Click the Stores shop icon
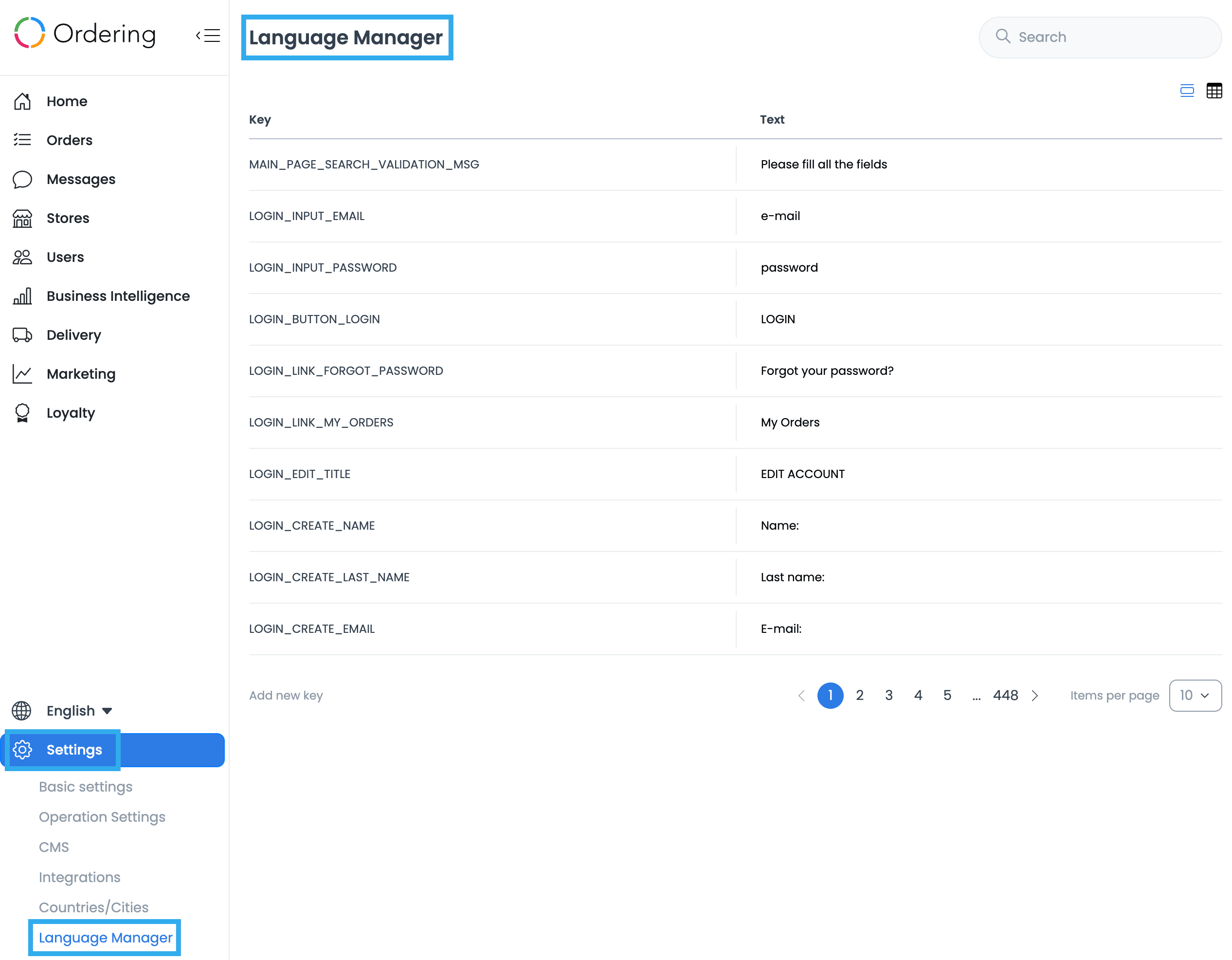 22,219
